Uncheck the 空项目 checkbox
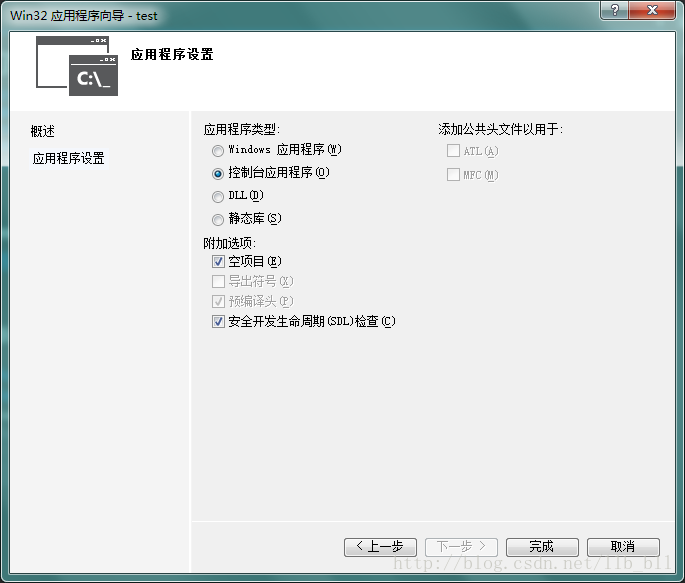This screenshot has height=583, width=685. 218,262
